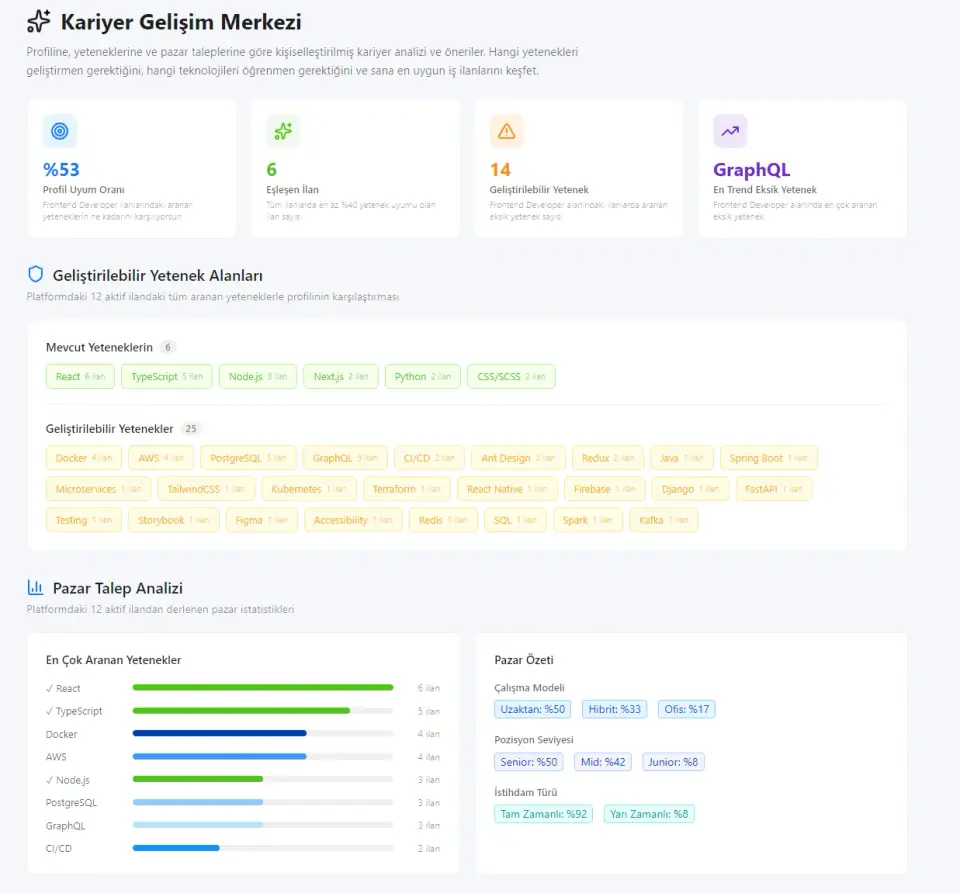Click the shield icon beside Geliştirilebilir Yetenek Alanları
960x893 pixels.
(x=36, y=274)
